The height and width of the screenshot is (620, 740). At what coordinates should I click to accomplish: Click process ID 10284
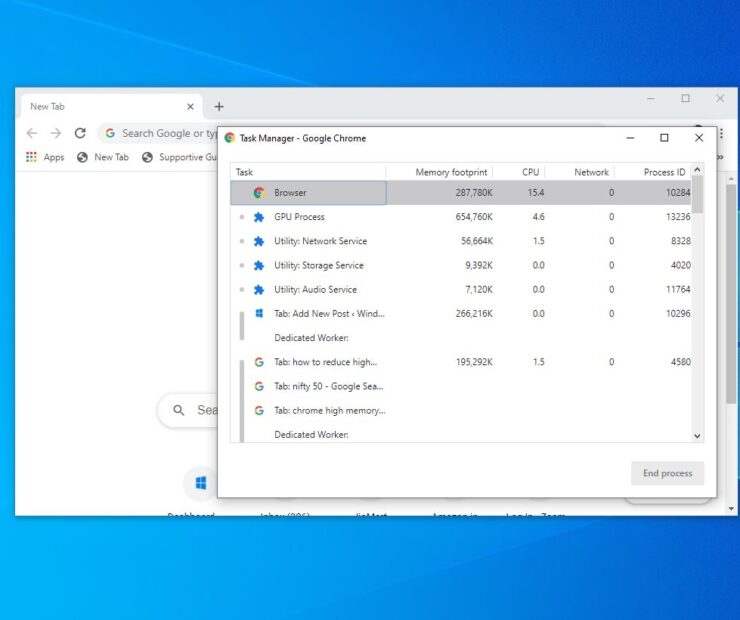tap(678, 193)
